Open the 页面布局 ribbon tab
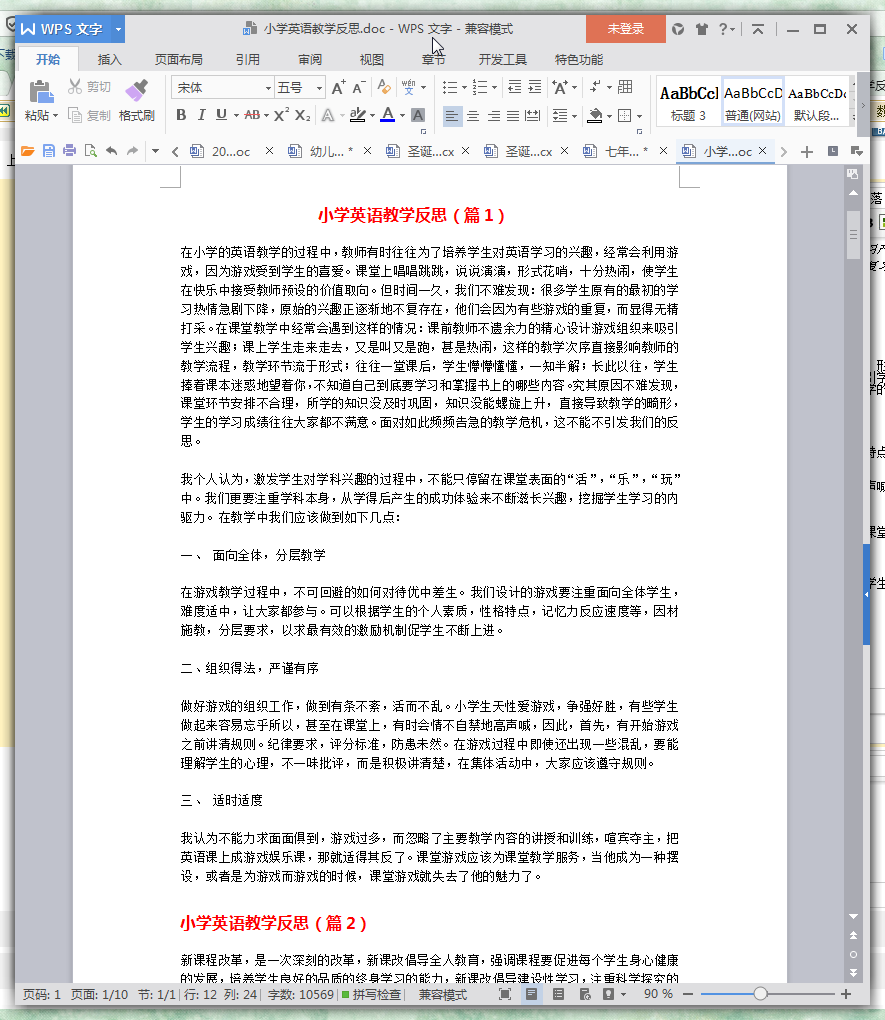This screenshot has height=1020, width=885. pos(178,60)
